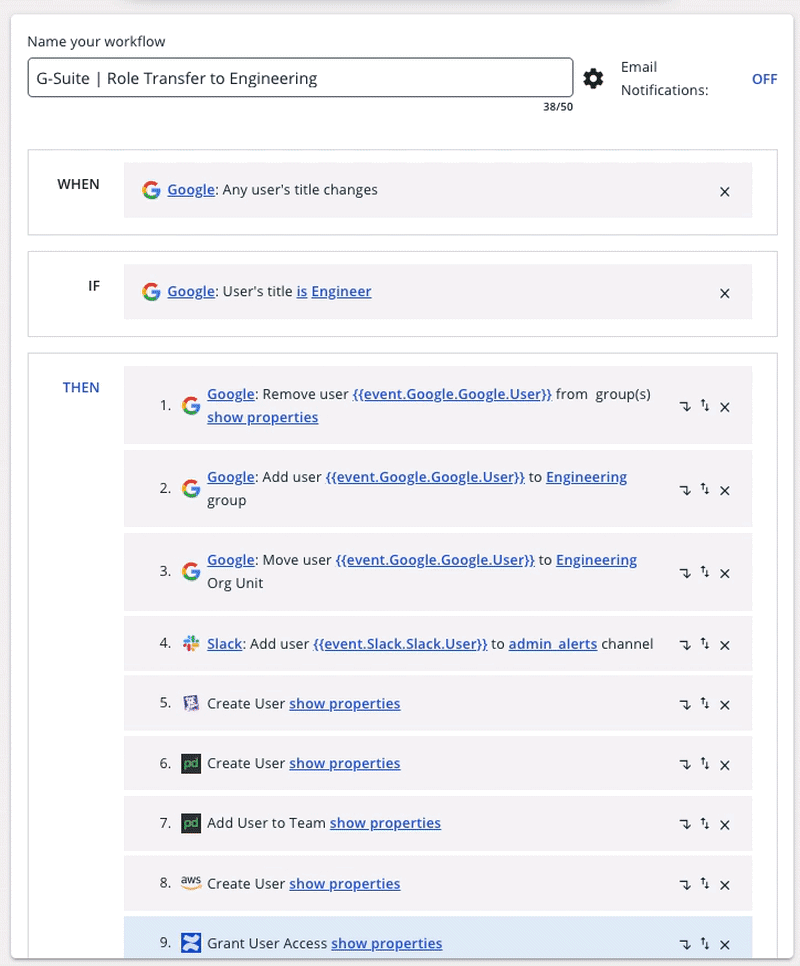Open workflow settings with the gear icon
This screenshot has height=966, width=800.
[593, 78]
